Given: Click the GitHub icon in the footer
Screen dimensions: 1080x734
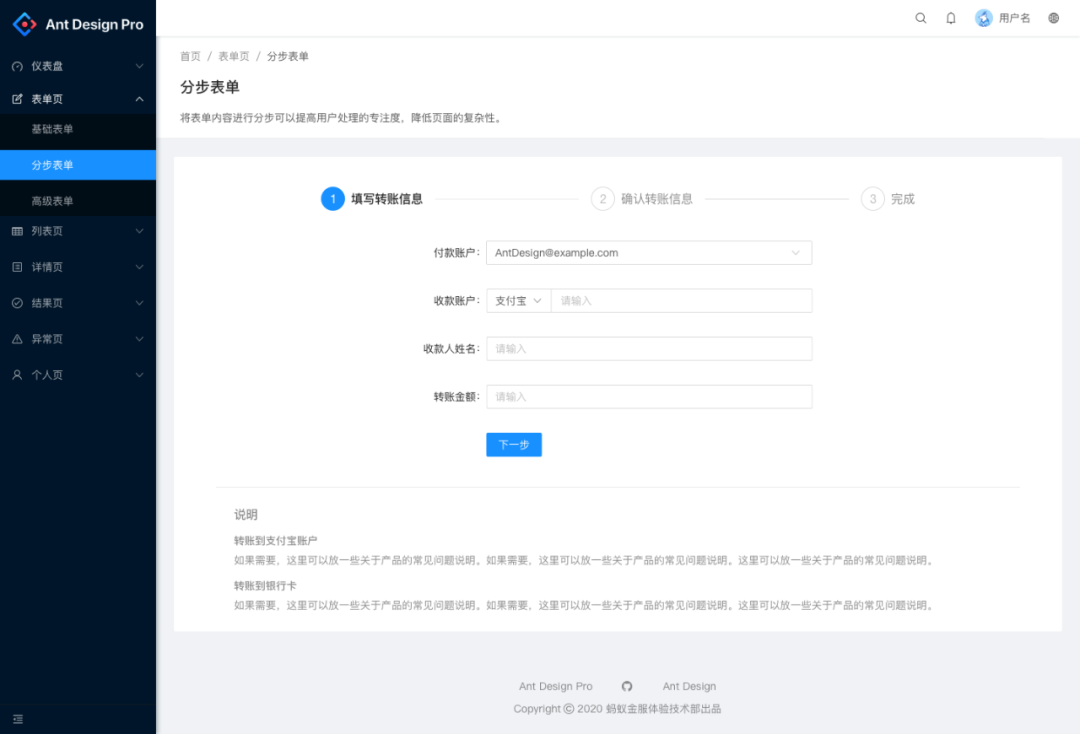Looking at the screenshot, I should click(x=627, y=686).
